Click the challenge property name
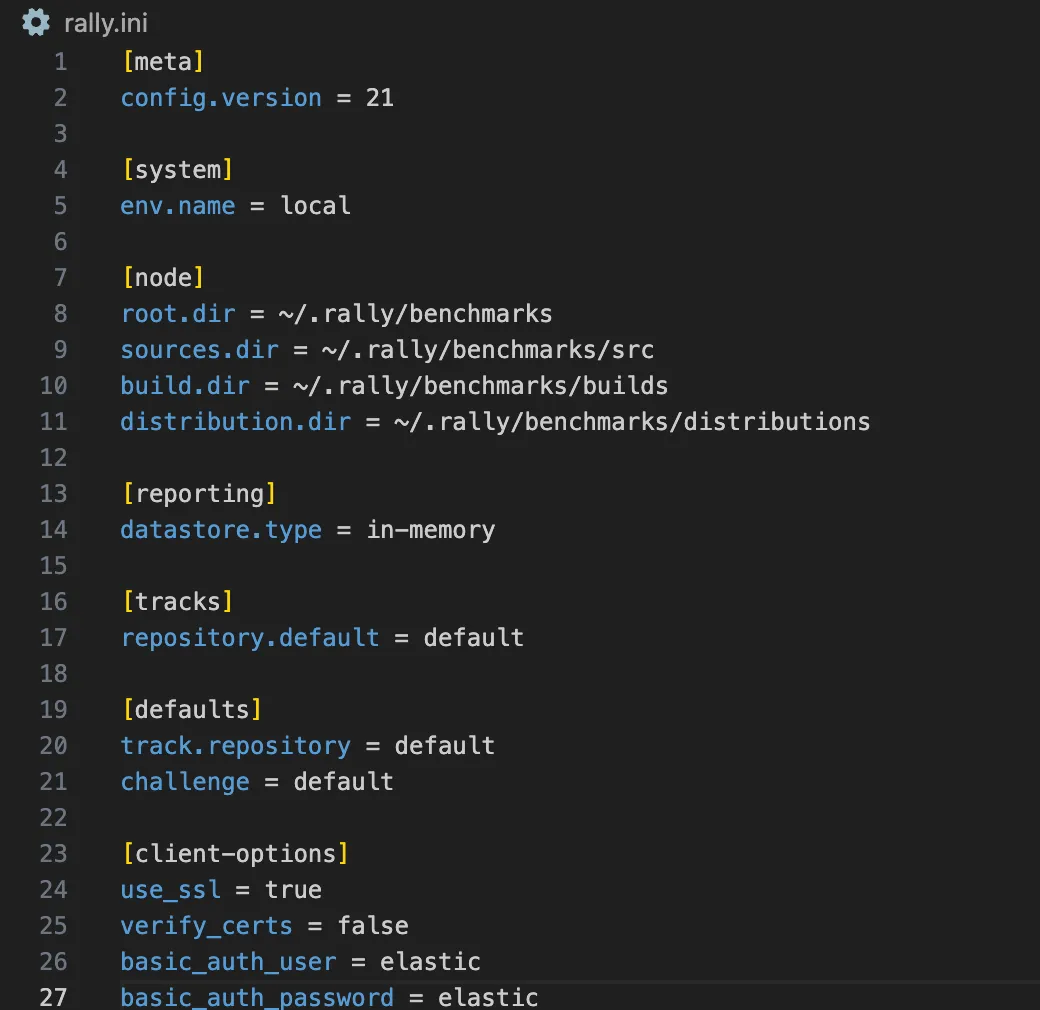The image size is (1040, 1010). (184, 781)
